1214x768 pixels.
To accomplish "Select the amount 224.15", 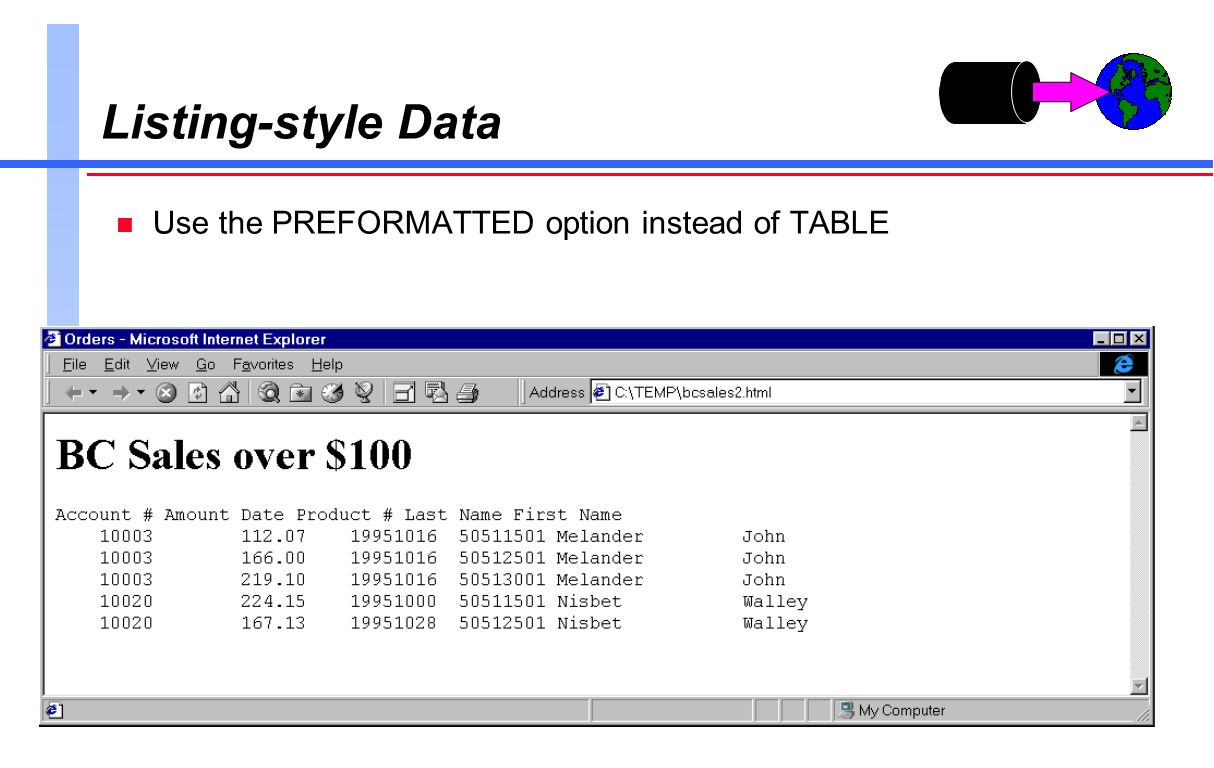I will tap(273, 602).
